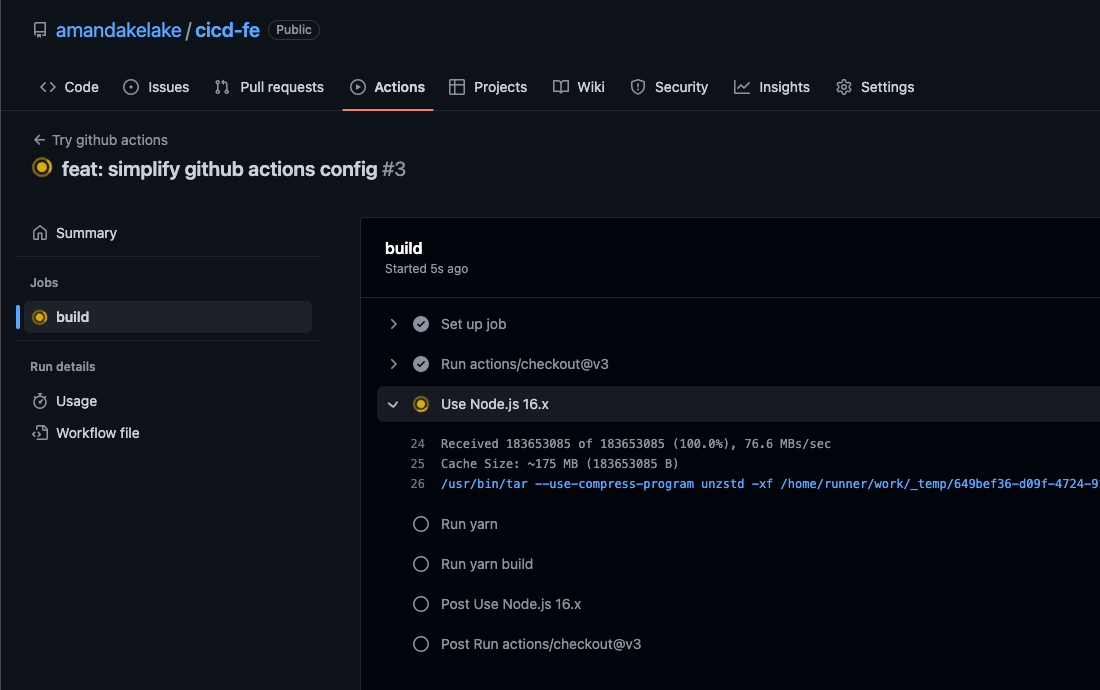1100x690 pixels.
Task: Click the Usage stopwatch icon
Action: tap(40, 401)
